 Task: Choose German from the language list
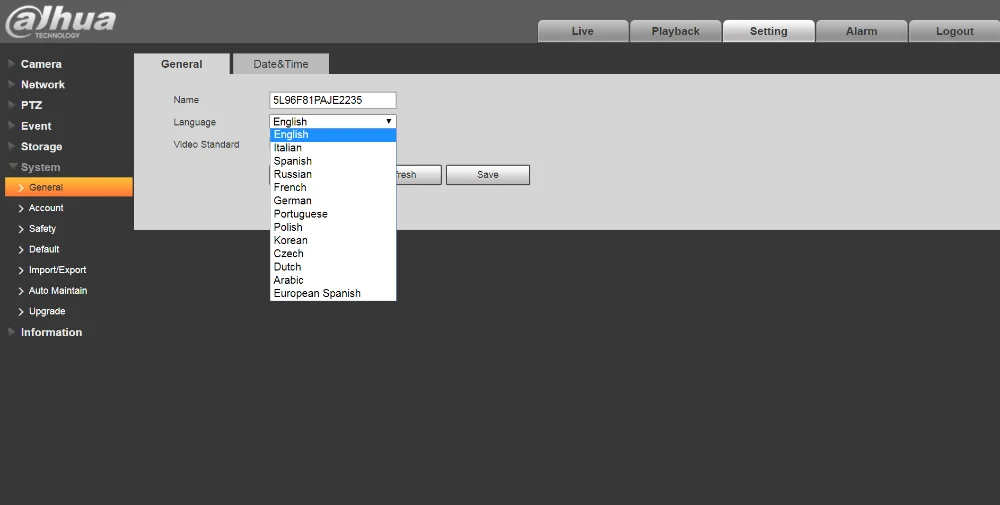coord(333,201)
